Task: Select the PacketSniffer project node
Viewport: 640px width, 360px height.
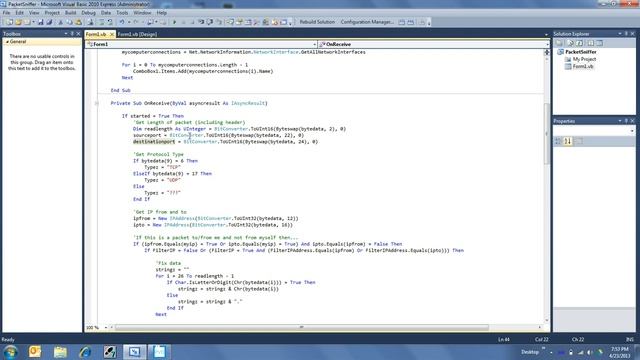Action: 580,52
